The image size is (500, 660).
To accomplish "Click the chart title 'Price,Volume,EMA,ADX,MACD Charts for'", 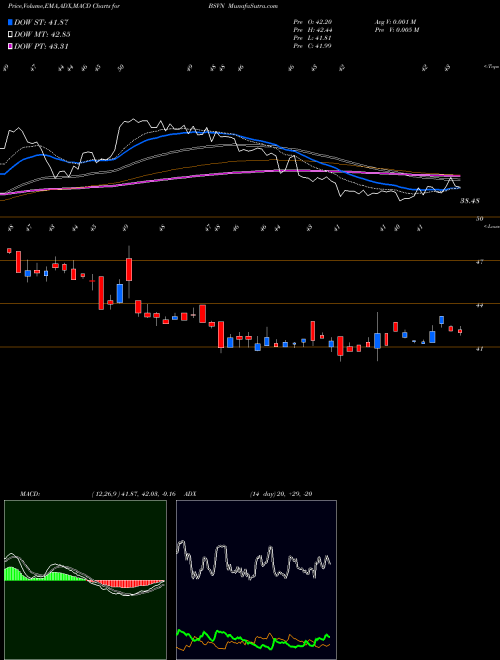I will (64, 6).
